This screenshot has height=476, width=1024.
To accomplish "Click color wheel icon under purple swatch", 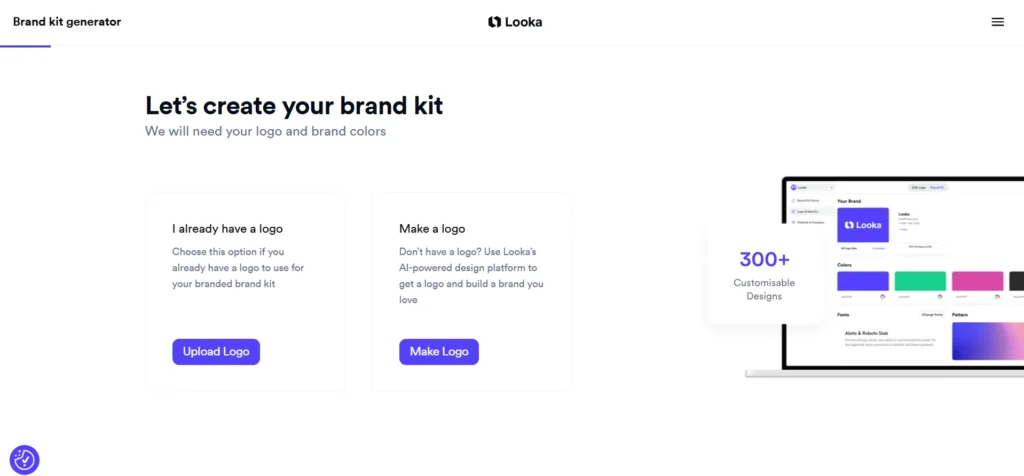I will click(x=884, y=296).
